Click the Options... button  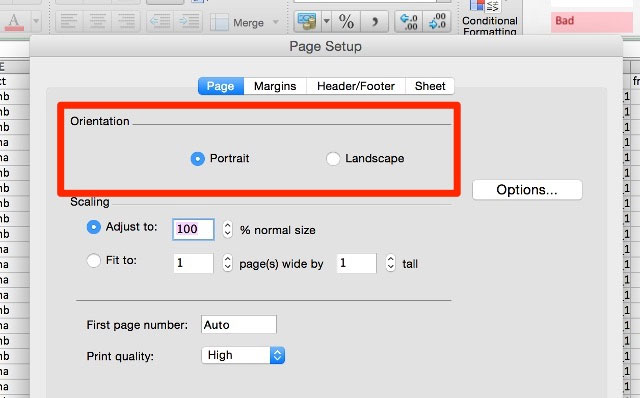tap(527, 190)
